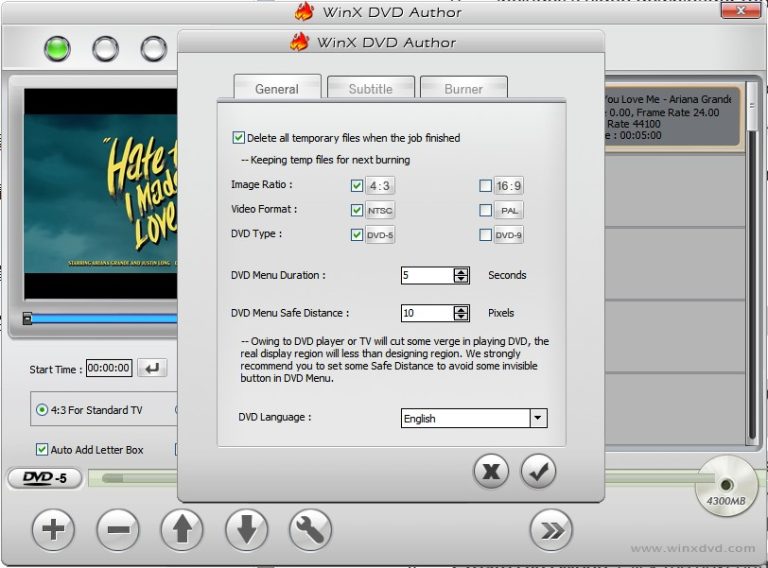Move the selected clip down
This screenshot has height=568, width=768.
[x=246, y=529]
